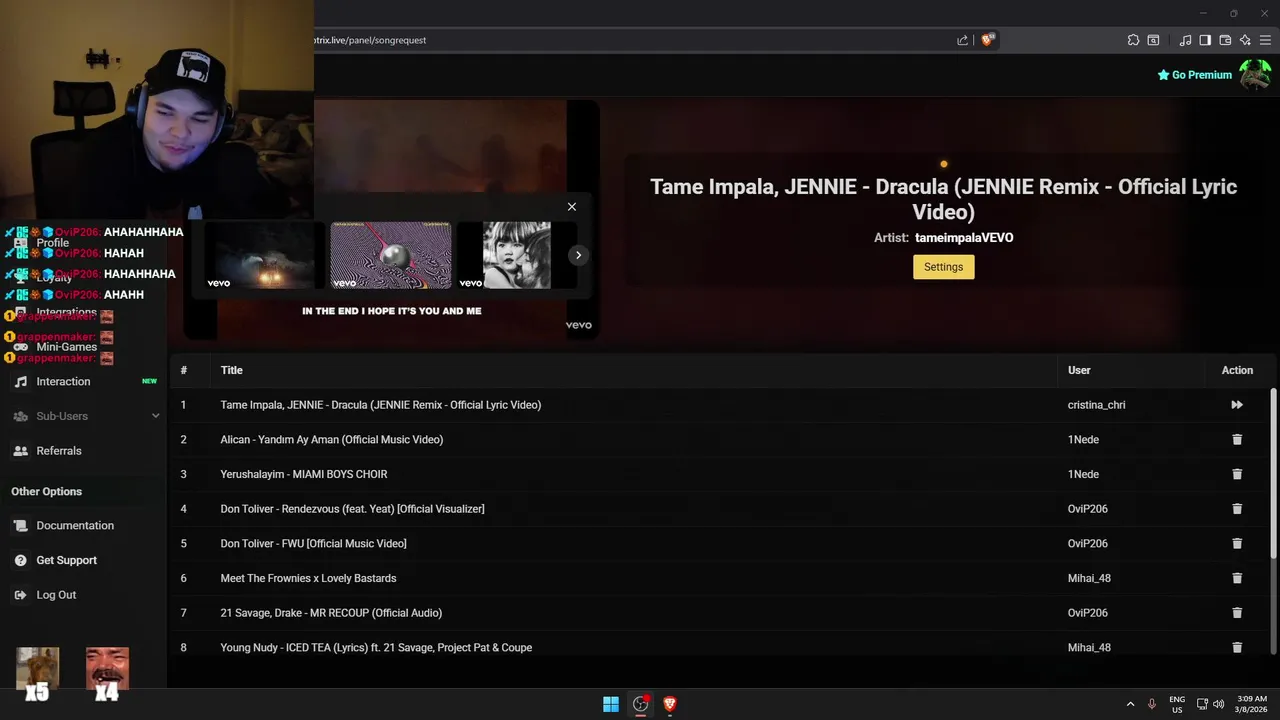Select the black-and-white portrait video thumbnail
The image size is (1280, 720).
click(517, 255)
